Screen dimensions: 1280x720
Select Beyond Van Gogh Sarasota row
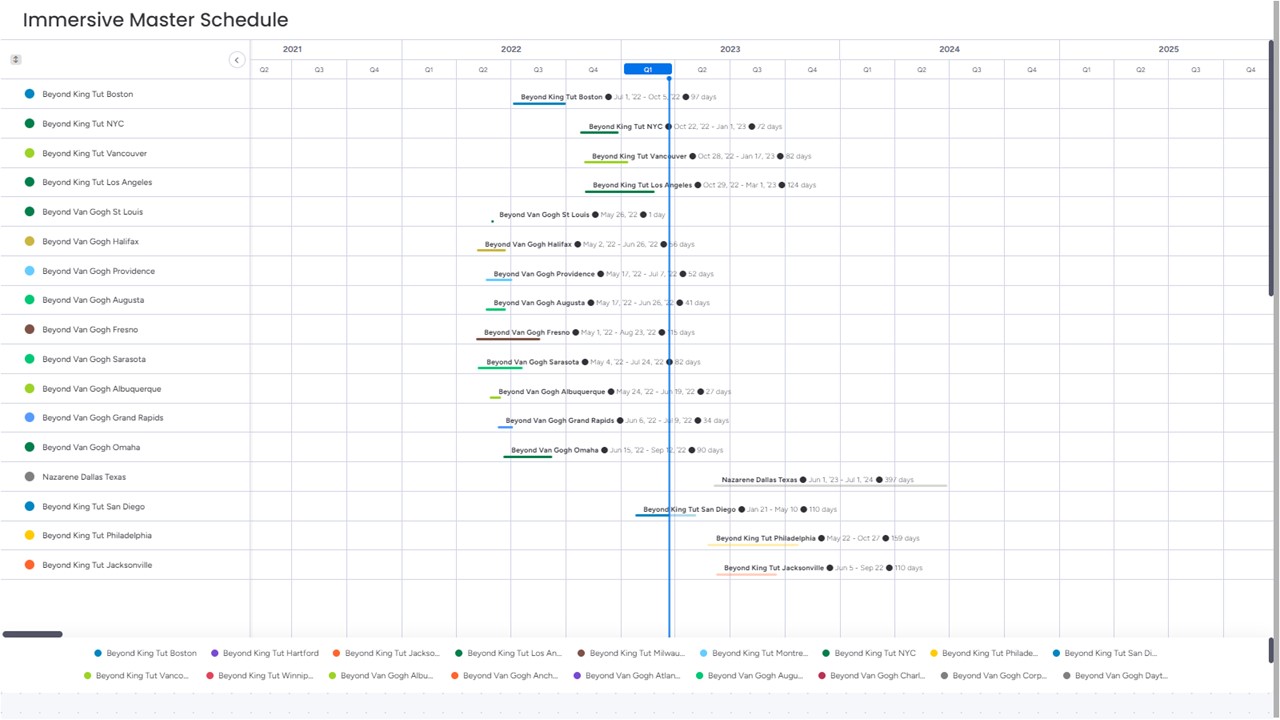(125, 359)
